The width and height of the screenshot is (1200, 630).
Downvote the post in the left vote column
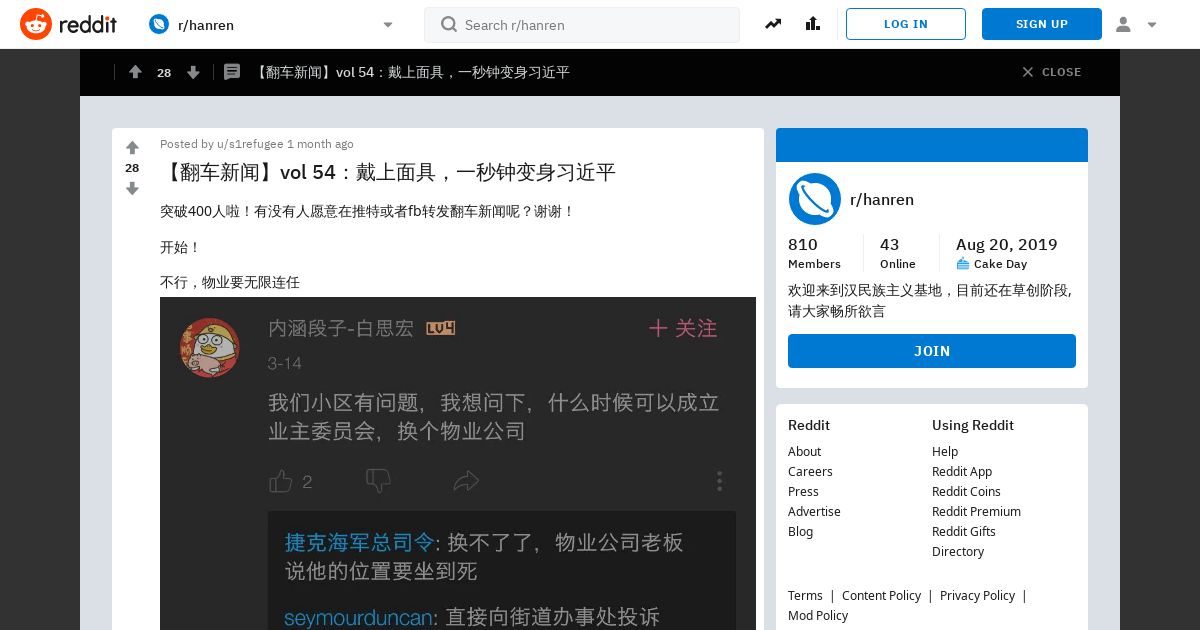[132, 188]
